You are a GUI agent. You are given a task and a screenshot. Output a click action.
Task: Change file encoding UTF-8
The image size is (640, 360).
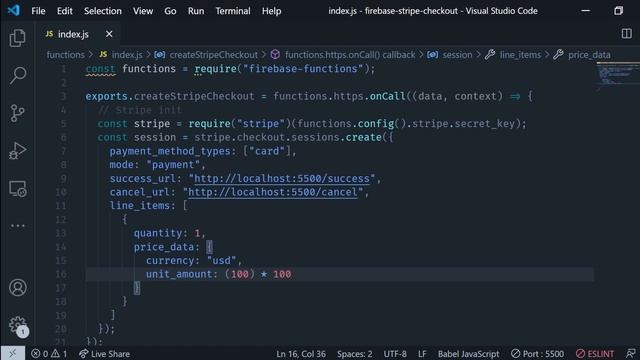tap(395, 354)
